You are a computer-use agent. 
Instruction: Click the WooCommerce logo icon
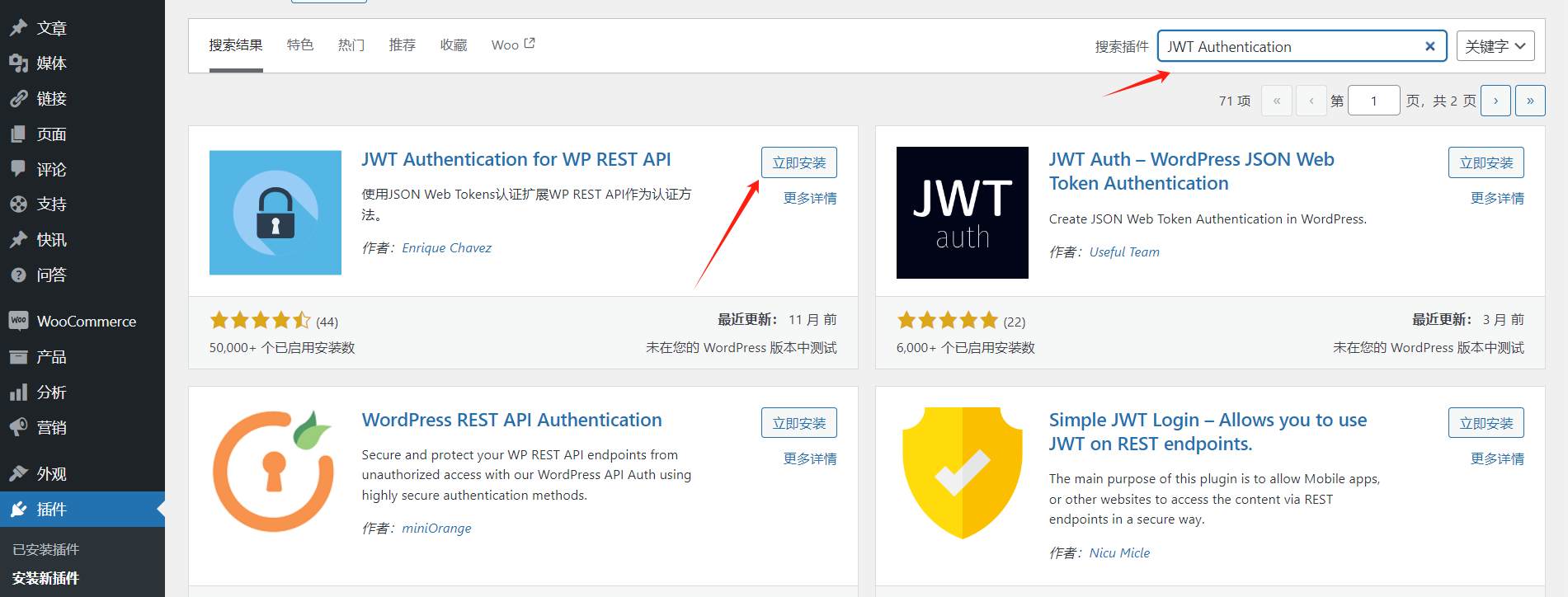(x=18, y=321)
